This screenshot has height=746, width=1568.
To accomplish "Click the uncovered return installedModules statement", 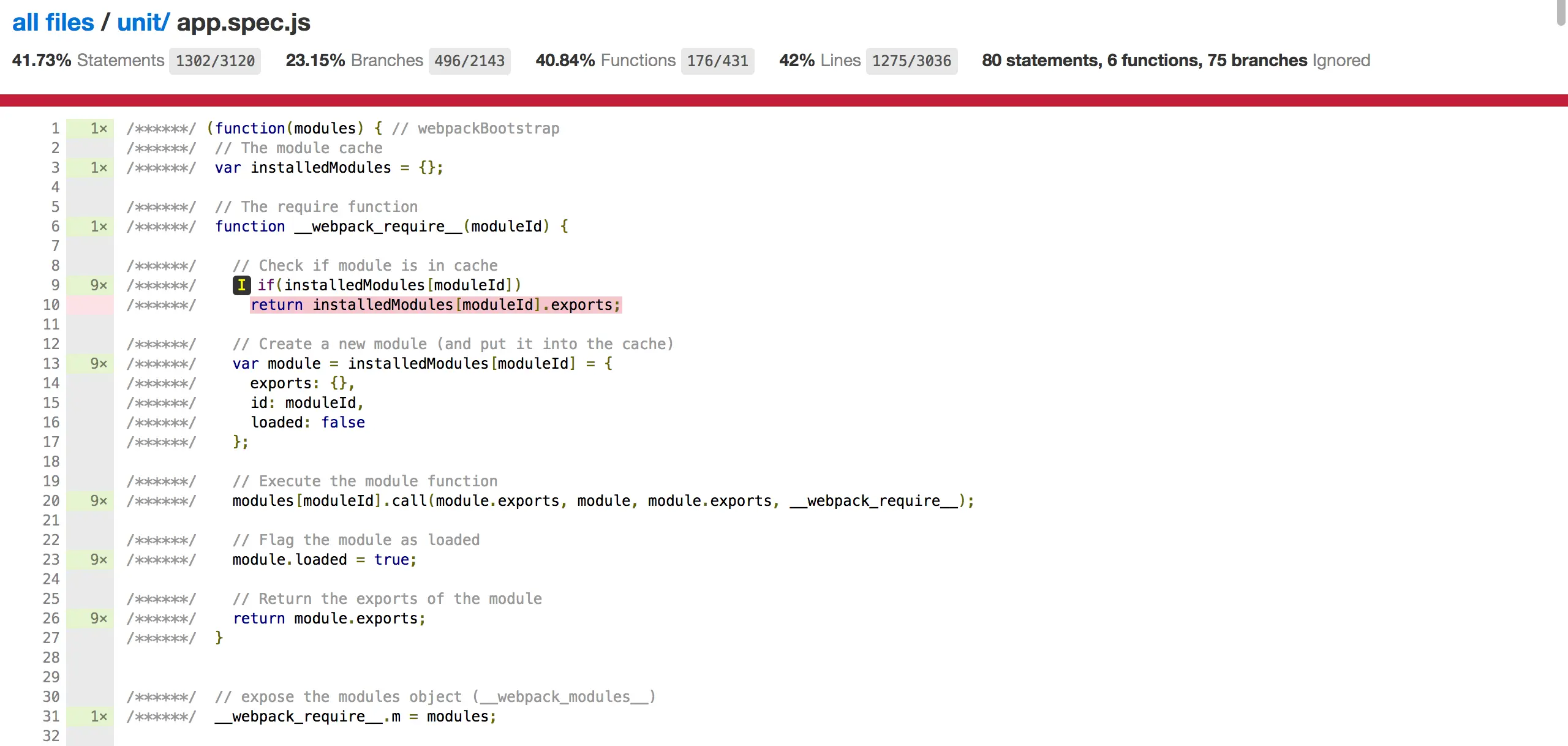I will pyautogui.click(x=435, y=304).
